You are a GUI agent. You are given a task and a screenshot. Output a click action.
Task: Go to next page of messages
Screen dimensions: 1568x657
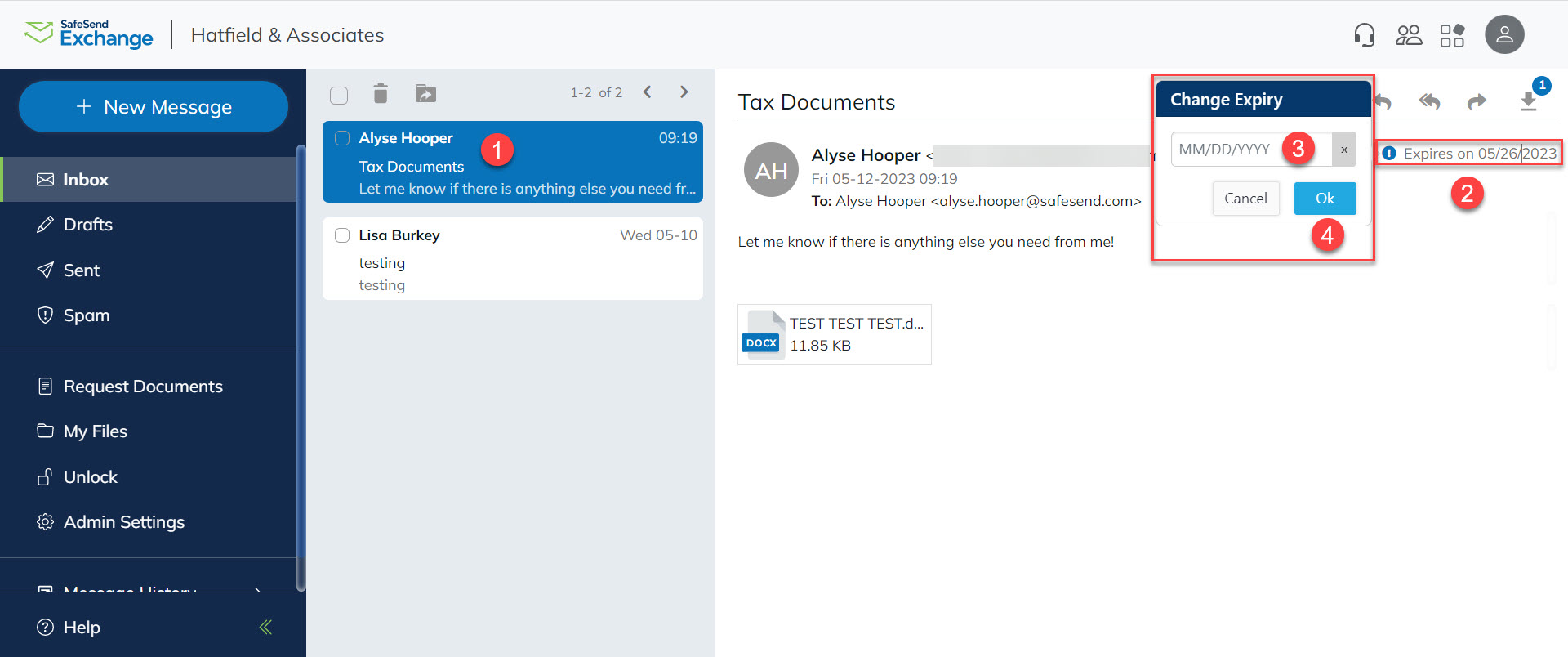(684, 92)
